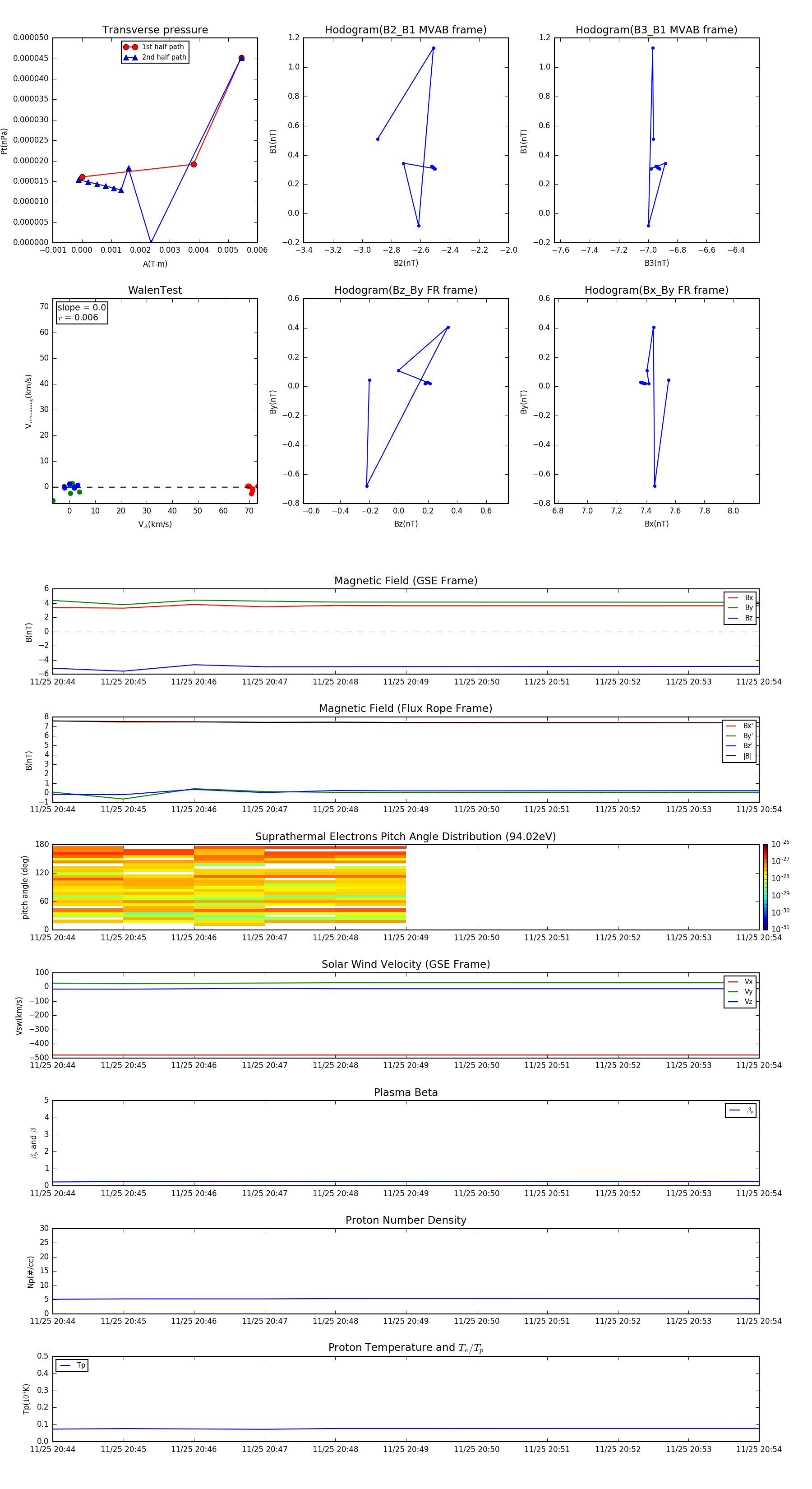Click the pitch angle color scale bar

[x=765, y=887]
